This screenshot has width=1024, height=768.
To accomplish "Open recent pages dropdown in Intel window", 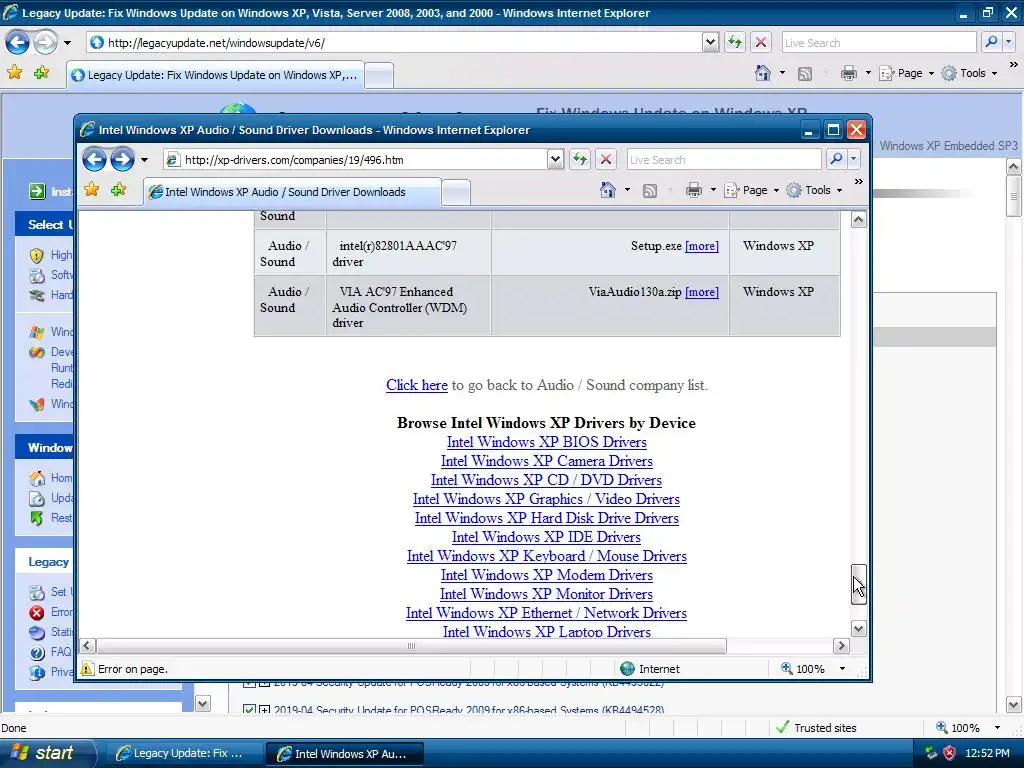I will (144, 160).
